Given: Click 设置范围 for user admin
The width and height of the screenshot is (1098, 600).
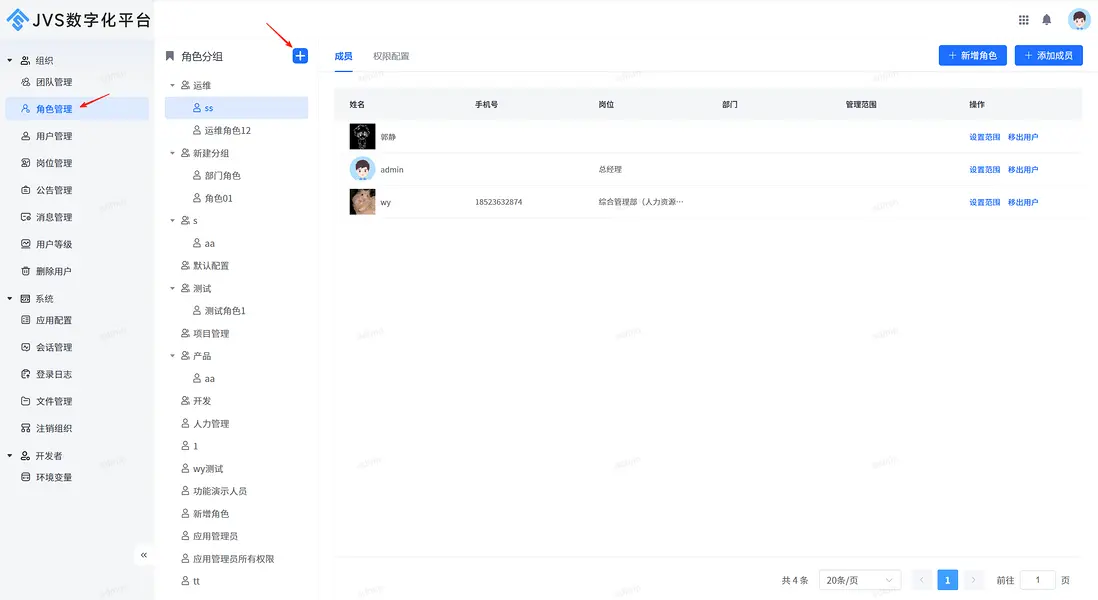Looking at the screenshot, I should coord(984,169).
